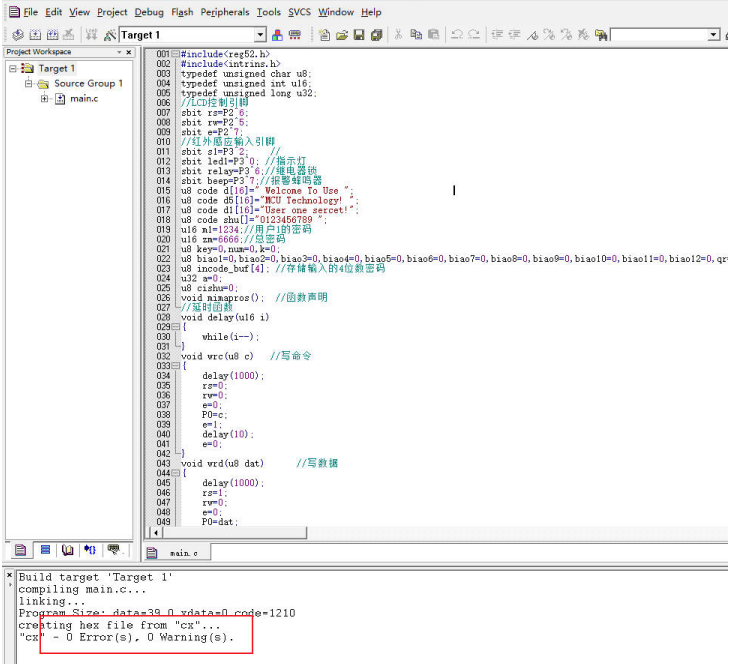
Task: Open the Target 1 combo box arrow
Action: pyautogui.click(x=260, y=35)
